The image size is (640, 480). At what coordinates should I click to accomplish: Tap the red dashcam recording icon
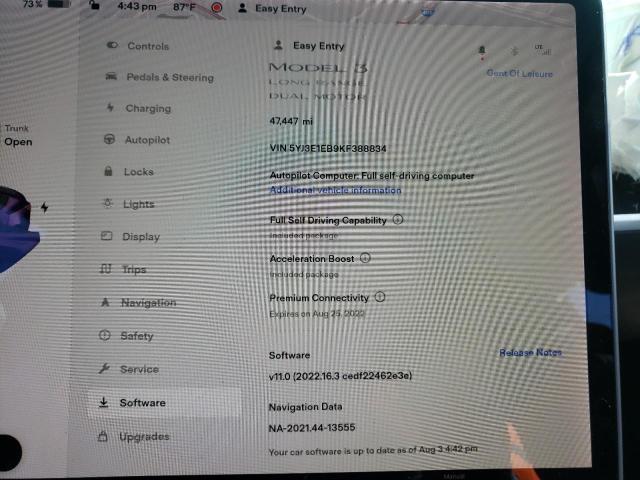point(217,7)
